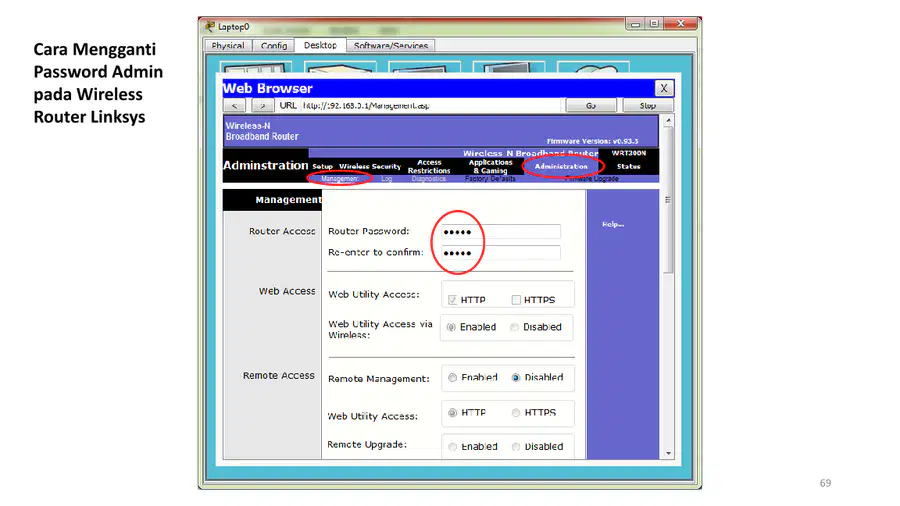Click the browser back arrow button
900x506 pixels.
[234, 106]
